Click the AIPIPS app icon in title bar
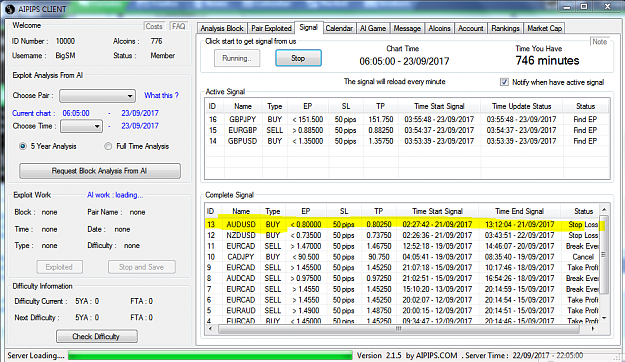 pyautogui.click(x=10, y=9)
